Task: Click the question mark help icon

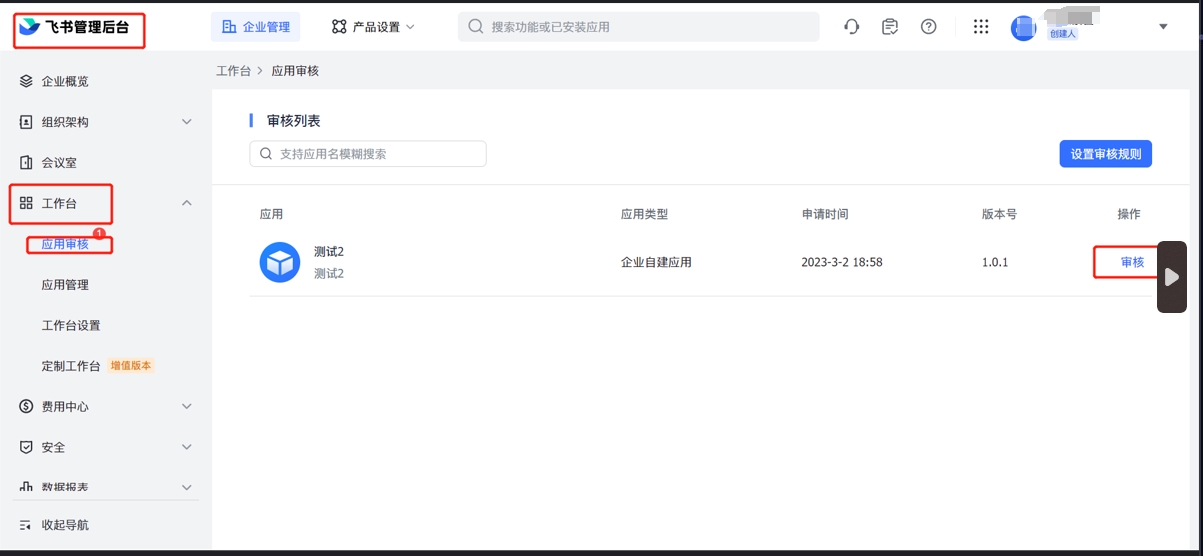Action: [929, 27]
